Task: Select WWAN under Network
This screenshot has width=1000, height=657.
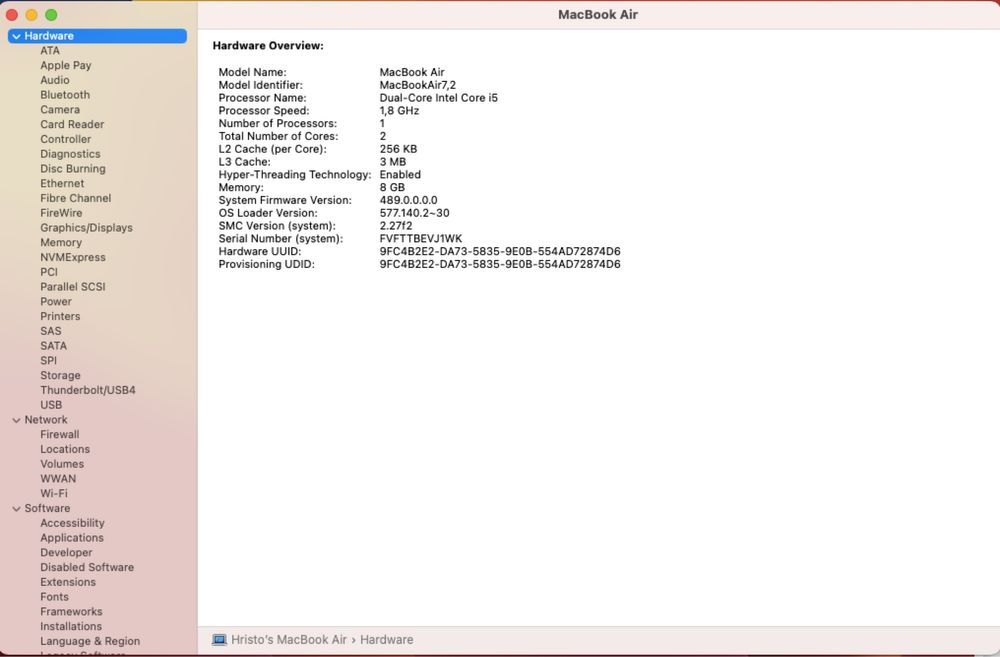Action: [58, 478]
